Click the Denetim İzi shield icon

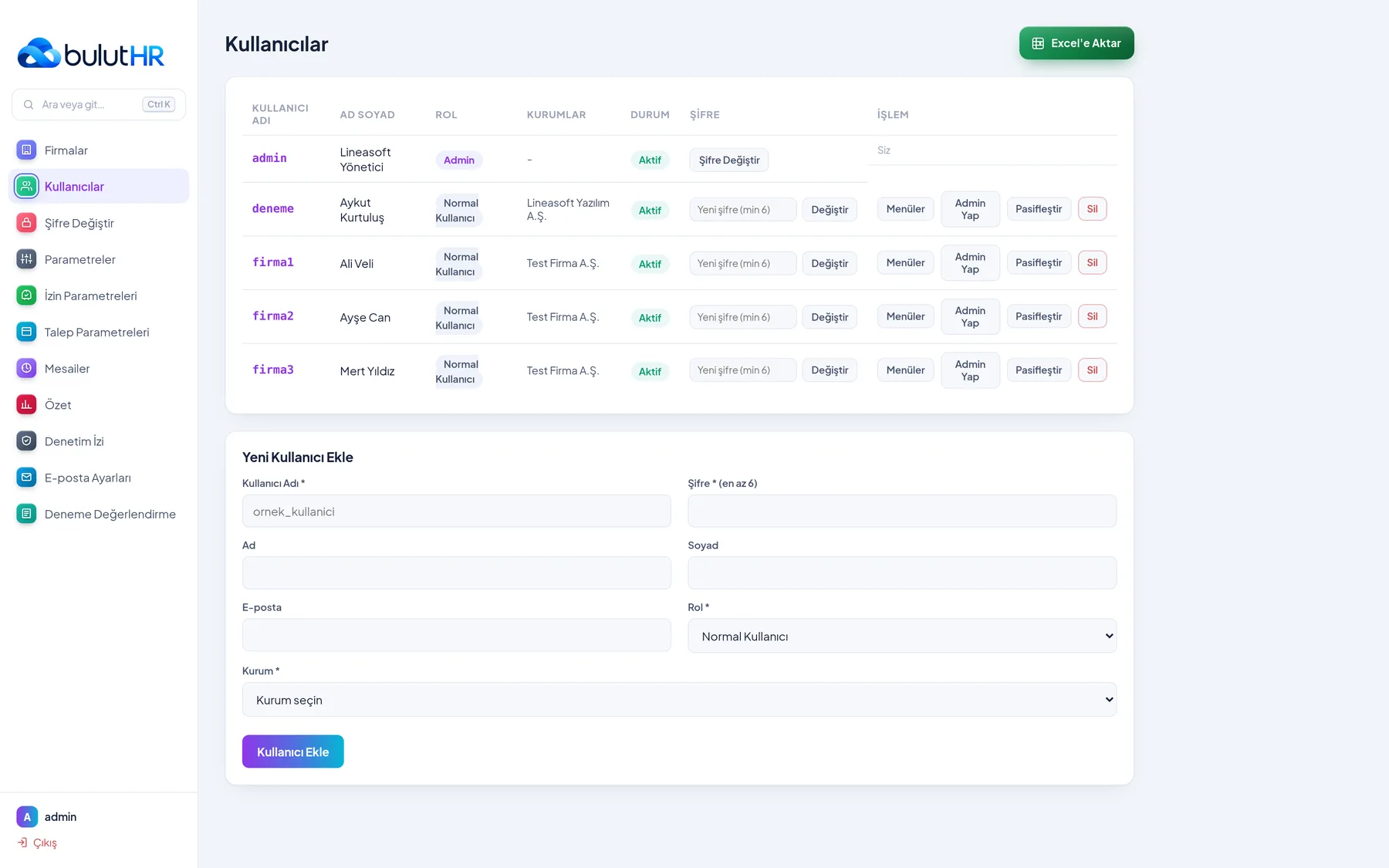click(26, 441)
